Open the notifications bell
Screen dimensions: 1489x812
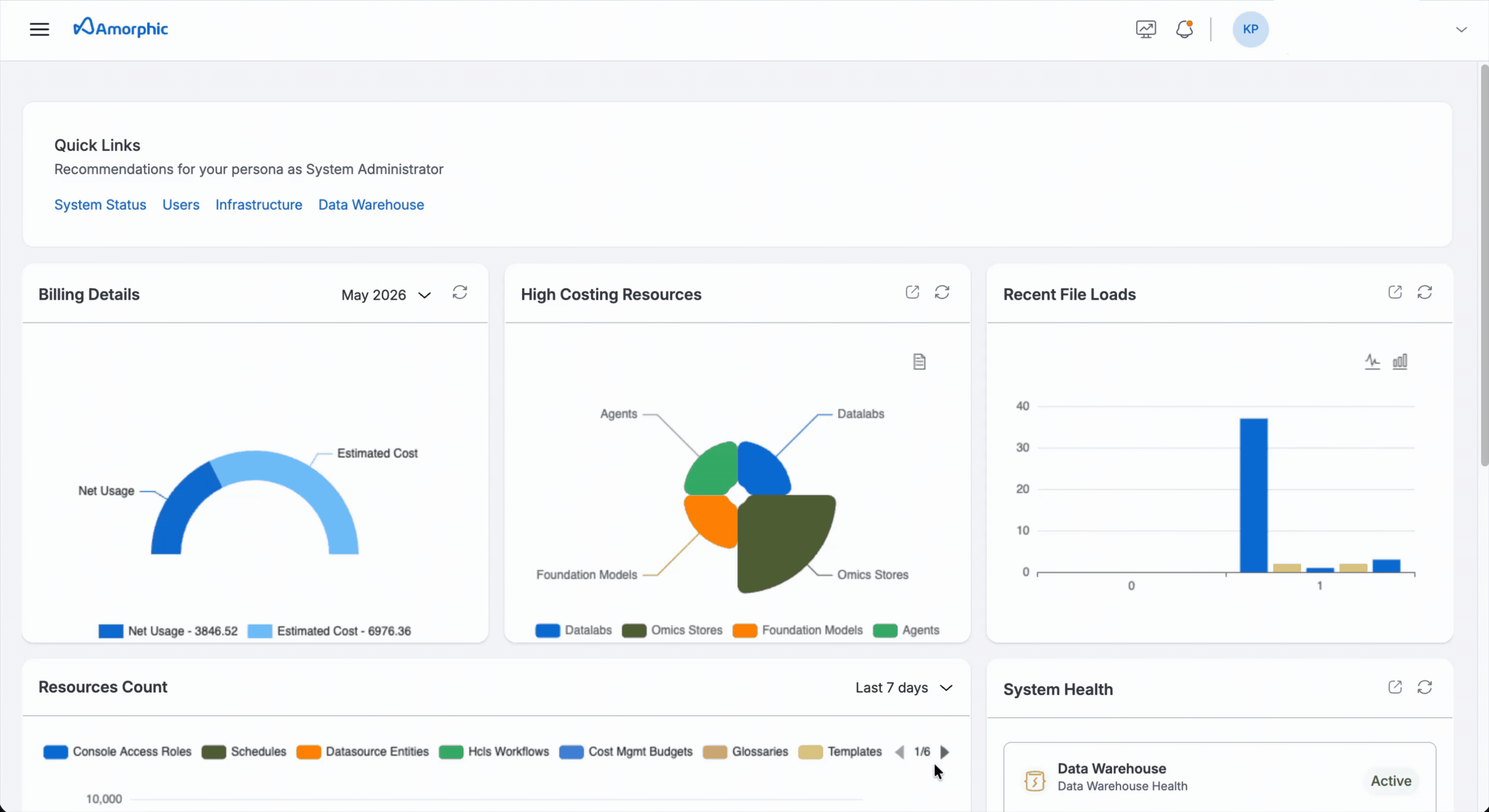point(1184,29)
